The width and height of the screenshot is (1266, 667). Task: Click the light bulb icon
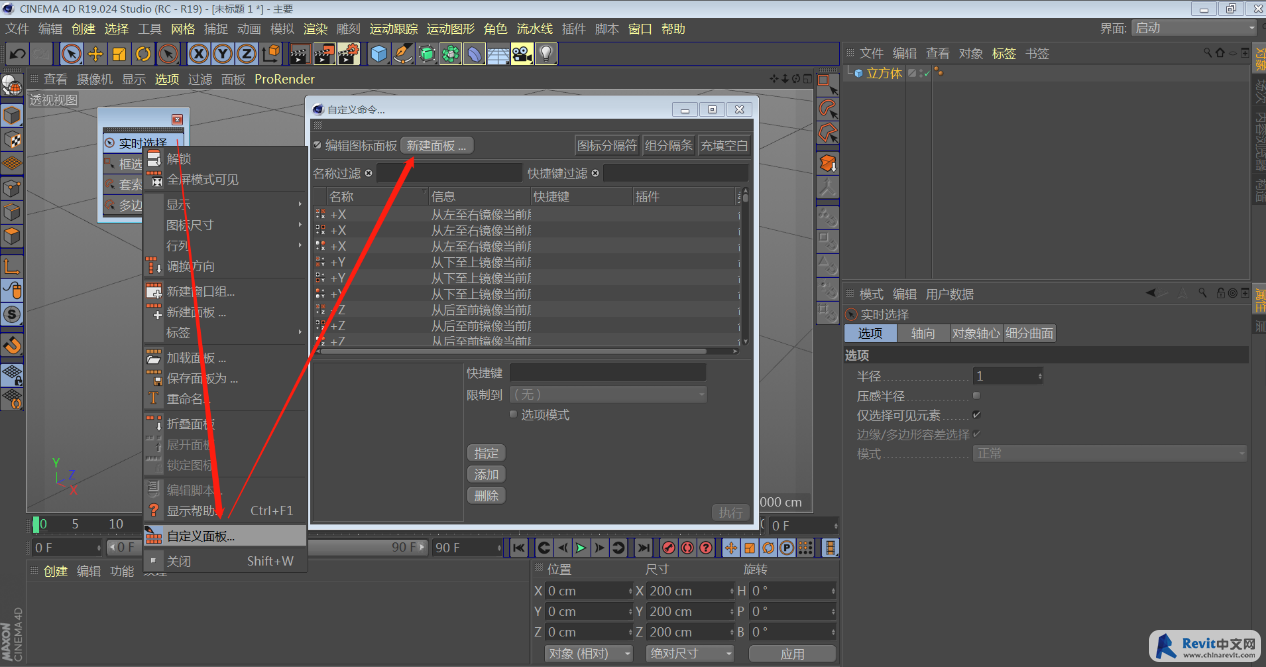545,53
